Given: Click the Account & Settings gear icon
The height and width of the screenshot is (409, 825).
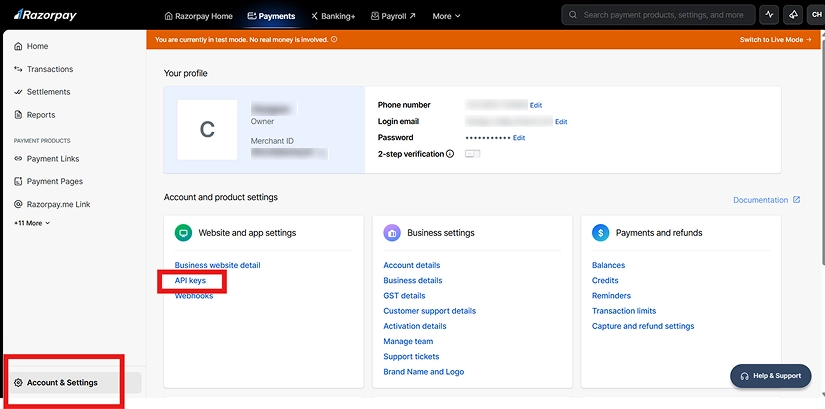Looking at the screenshot, I should (x=18, y=383).
